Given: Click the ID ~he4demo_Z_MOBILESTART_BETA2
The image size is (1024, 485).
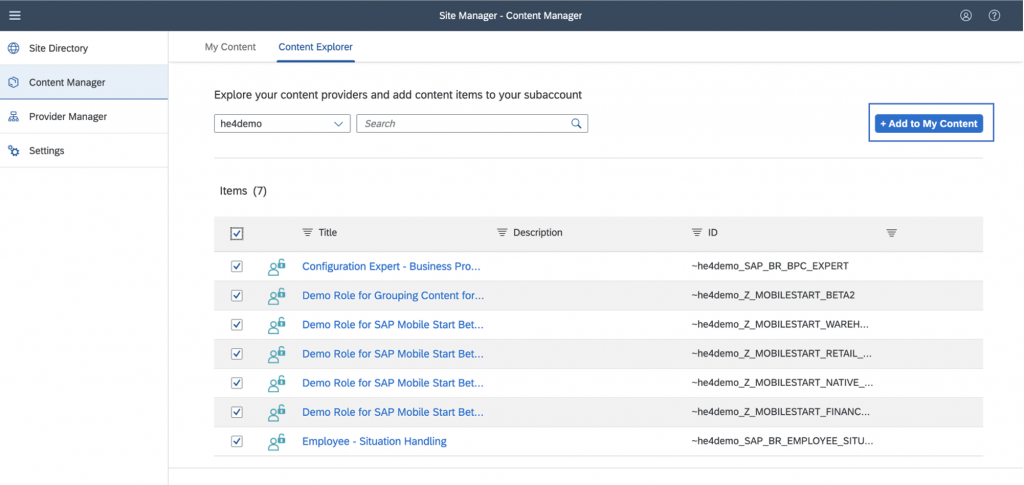Looking at the screenshot, I should click(773, 296).
